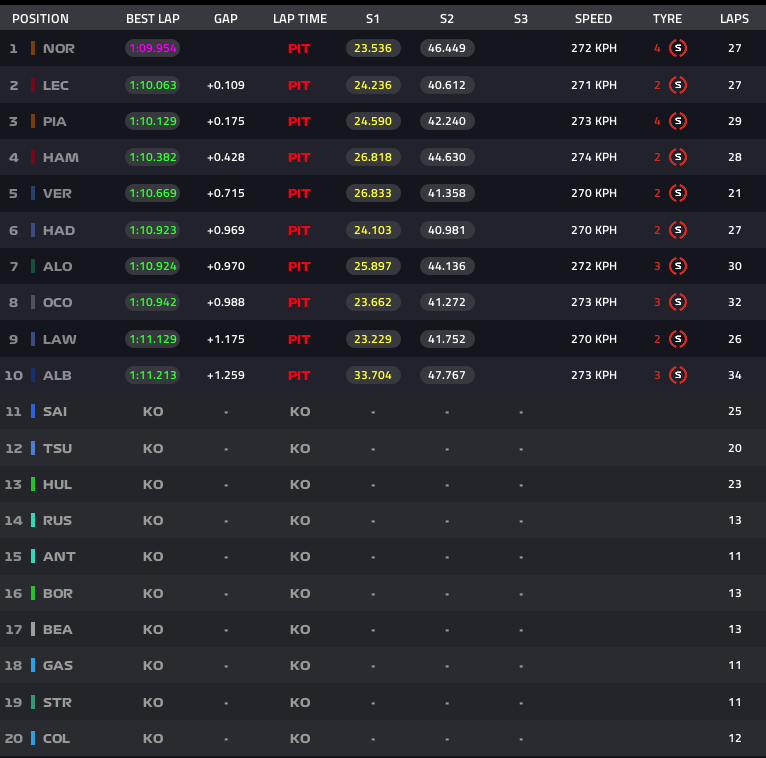Click Piastri's soft tyre compound icon
766x758 pixels.
point(678,121)
